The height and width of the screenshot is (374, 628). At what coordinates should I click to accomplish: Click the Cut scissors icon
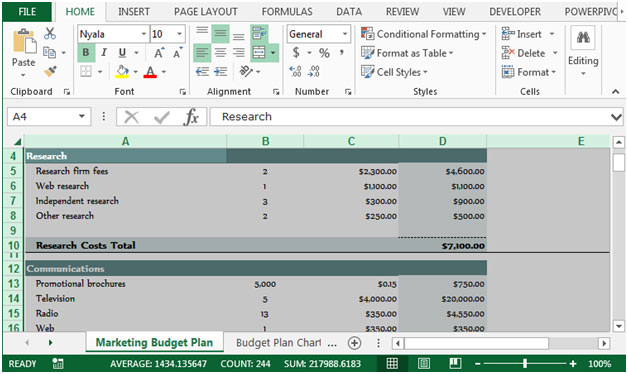(x=50, y=34)
